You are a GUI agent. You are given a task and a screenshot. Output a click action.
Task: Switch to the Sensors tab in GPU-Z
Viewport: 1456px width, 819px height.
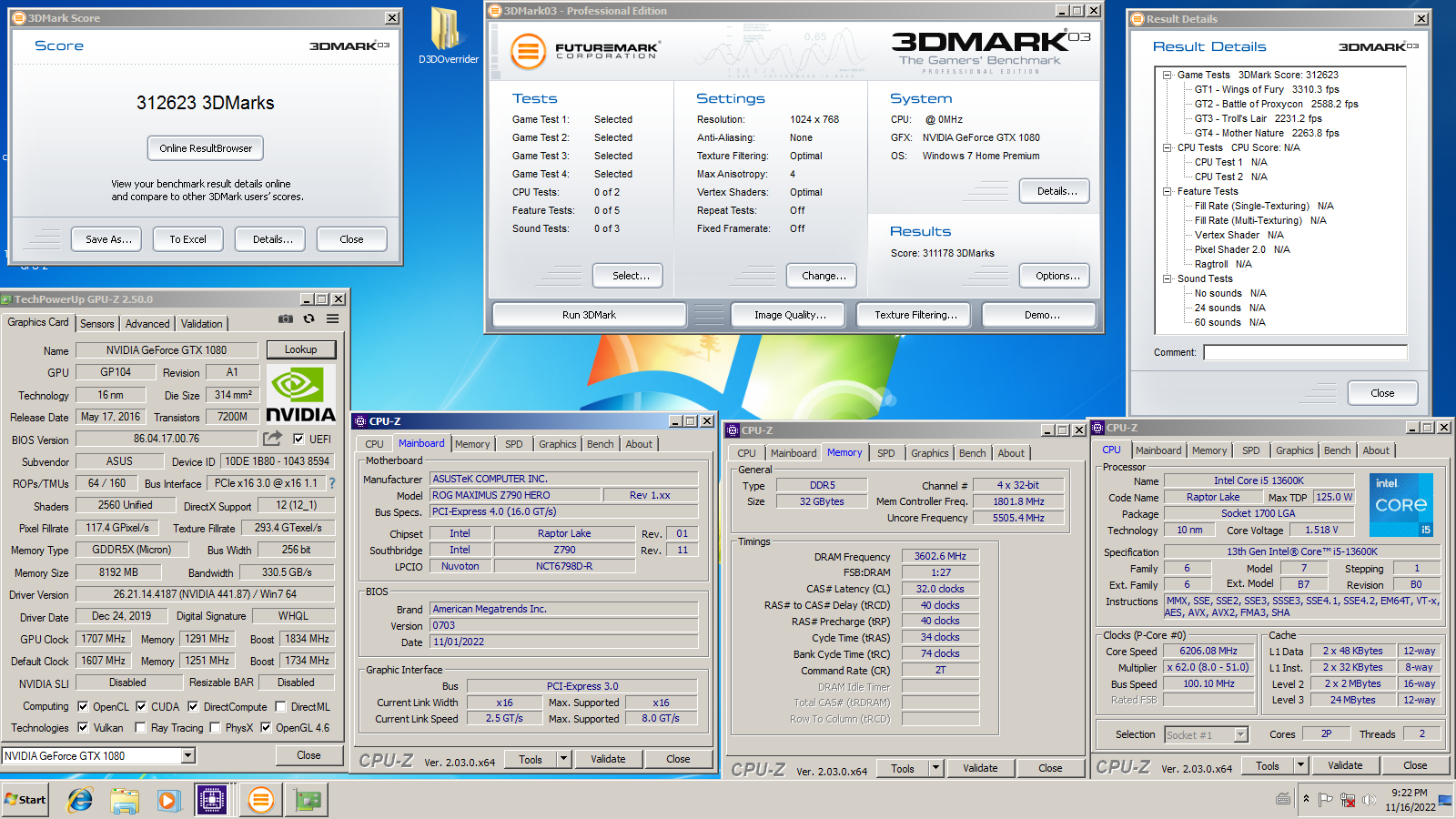(96, 324)
